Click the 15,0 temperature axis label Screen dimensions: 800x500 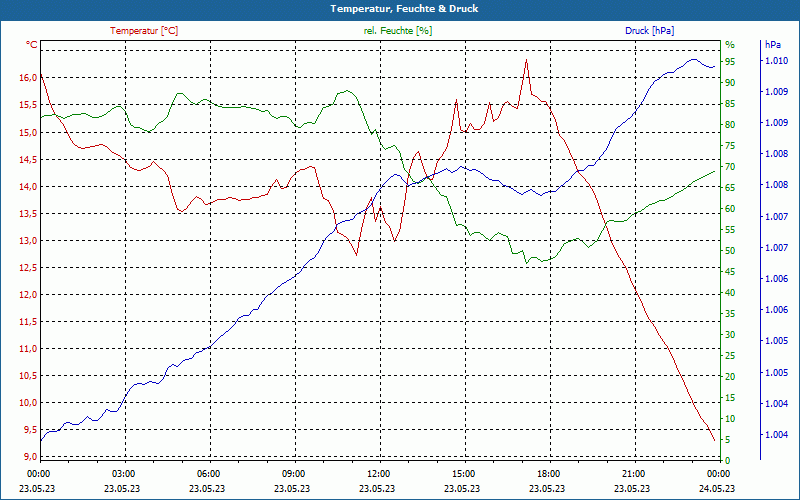[x=29, y=133]
